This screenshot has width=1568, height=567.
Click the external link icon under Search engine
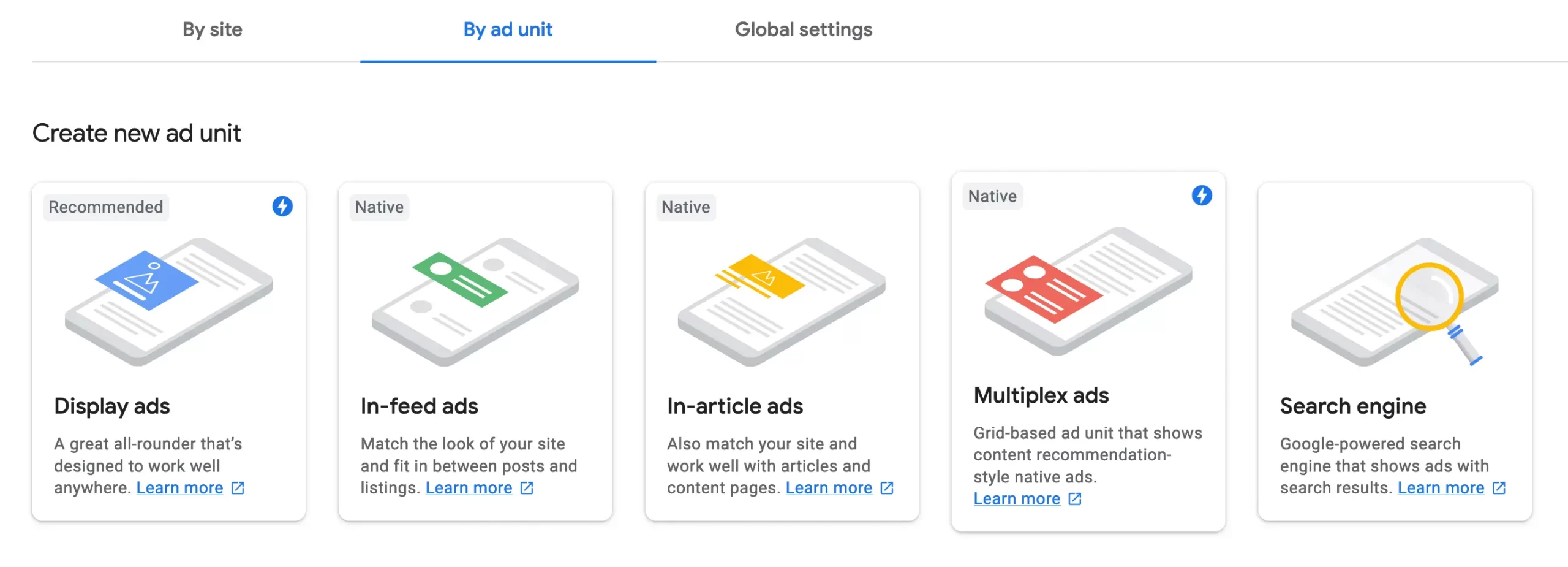(1499, 488)
